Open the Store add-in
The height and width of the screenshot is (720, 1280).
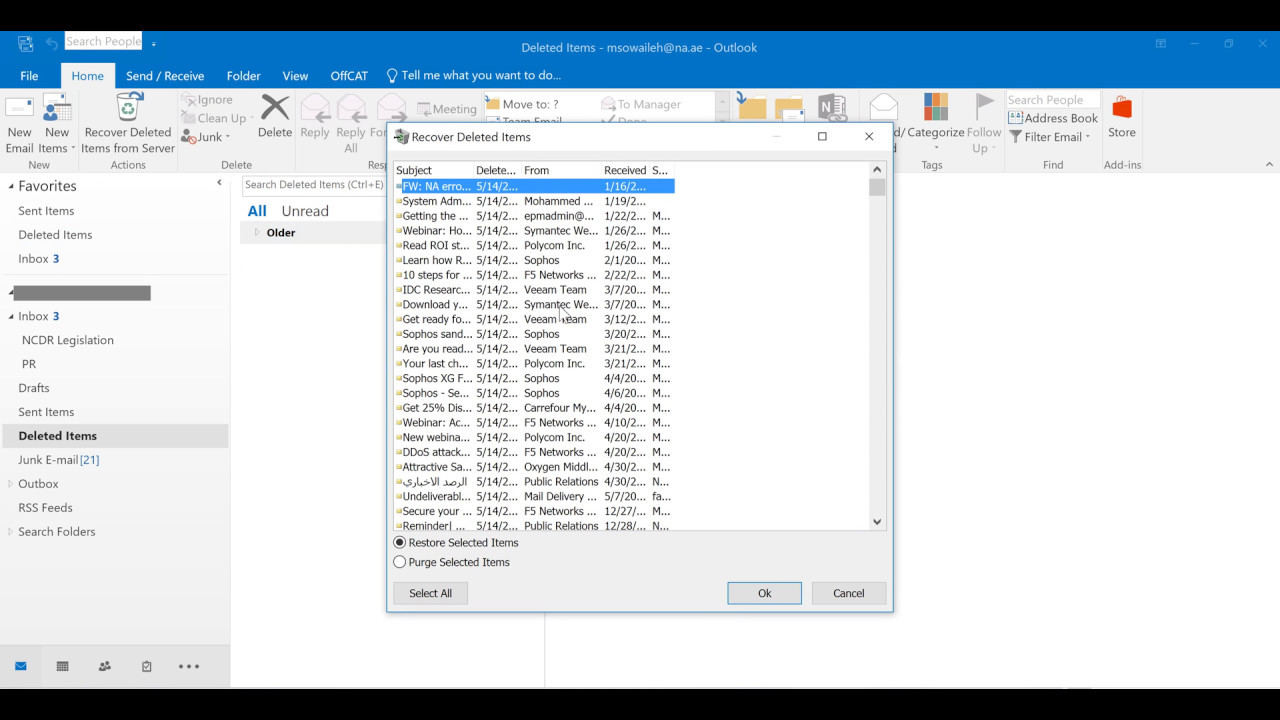1122,118
